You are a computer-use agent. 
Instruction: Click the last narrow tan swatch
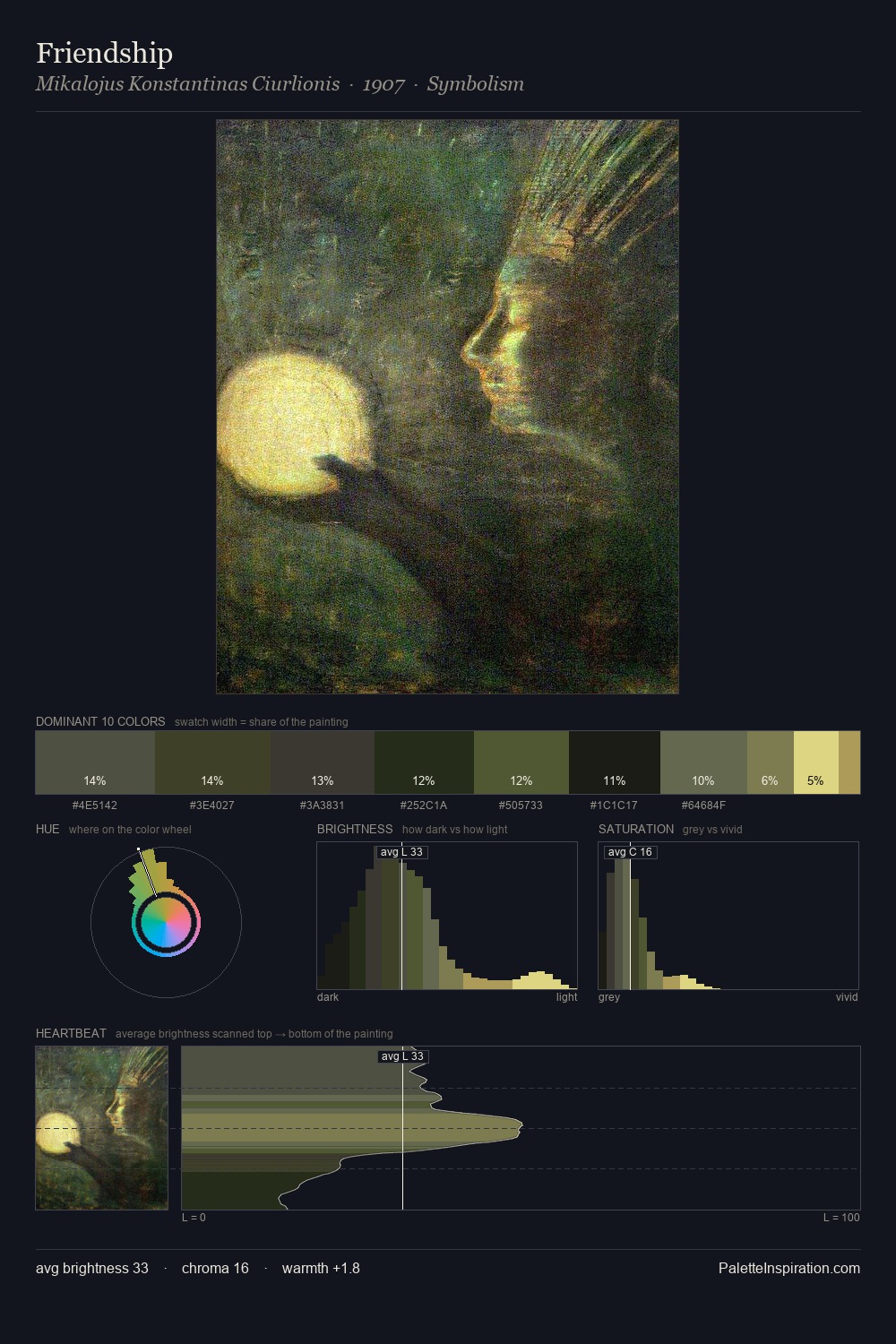click(849, 762)
